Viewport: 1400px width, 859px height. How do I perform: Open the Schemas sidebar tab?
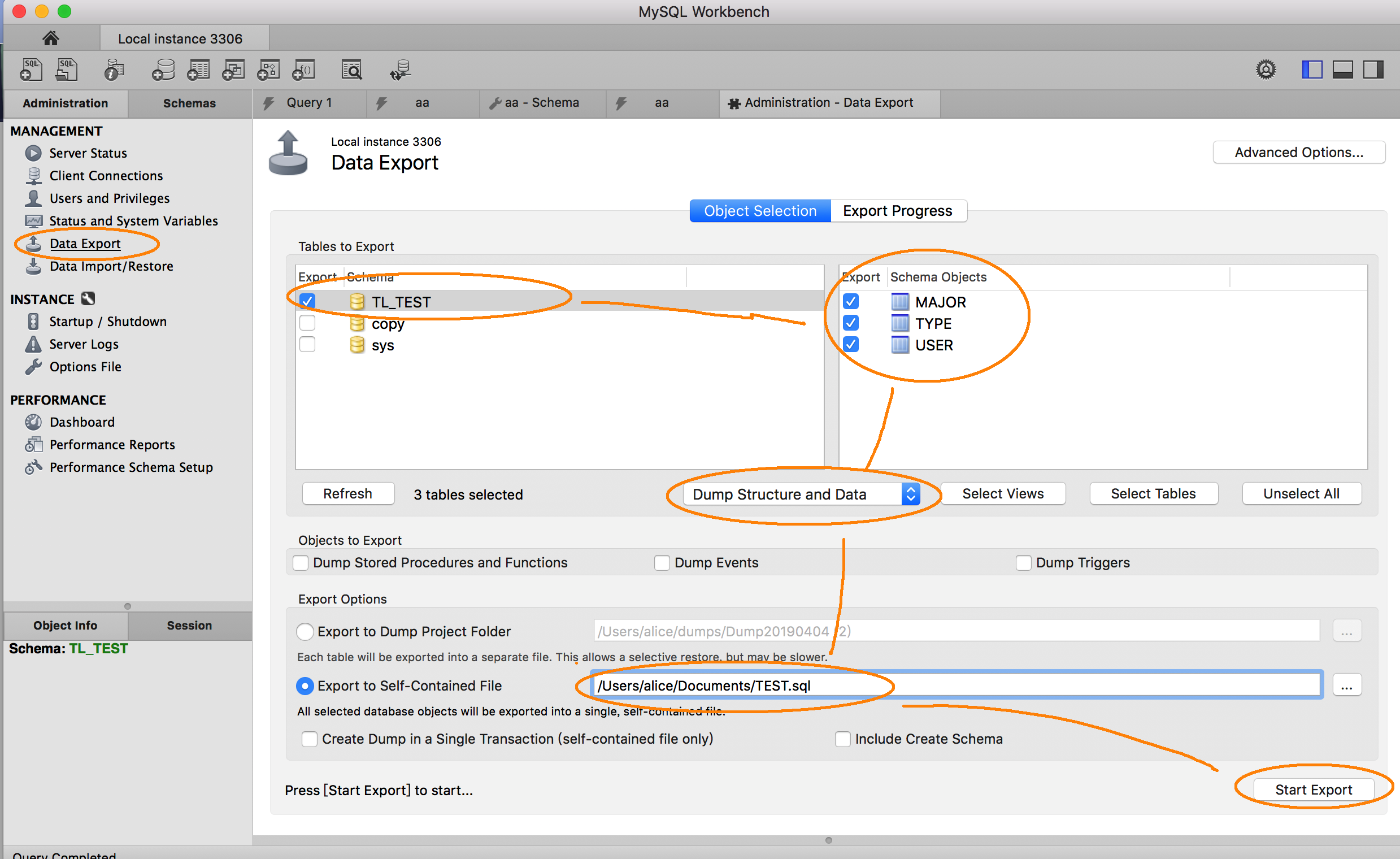(x=189, y=103)
